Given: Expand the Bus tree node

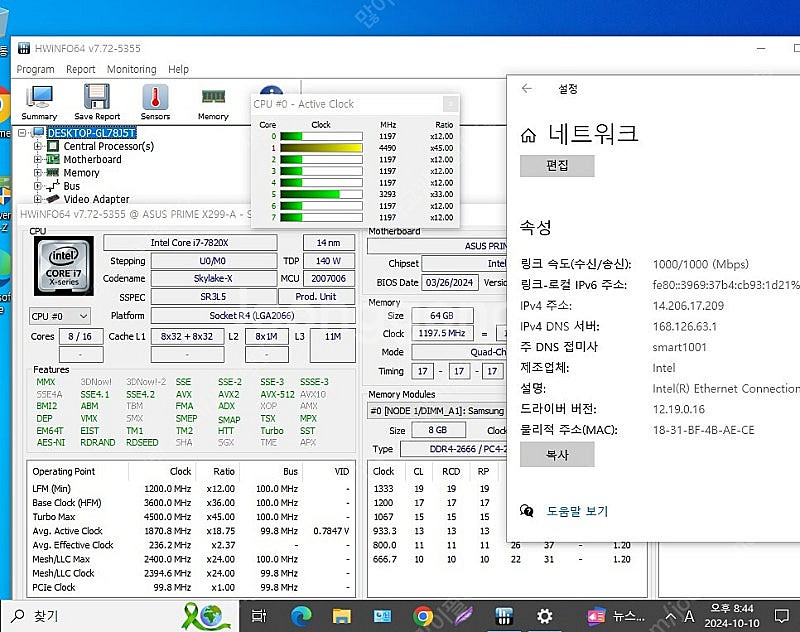Looking at the screenshot, I should pyautogui.click(x=37, y=186).
